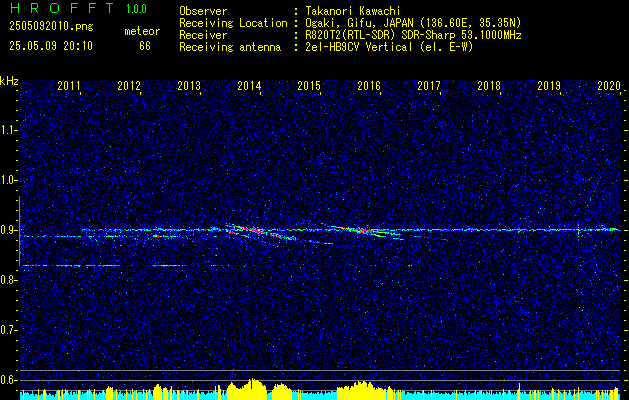Click the 2el-HB9CV antenna description
Screen dimensions: 629x400
389,47
